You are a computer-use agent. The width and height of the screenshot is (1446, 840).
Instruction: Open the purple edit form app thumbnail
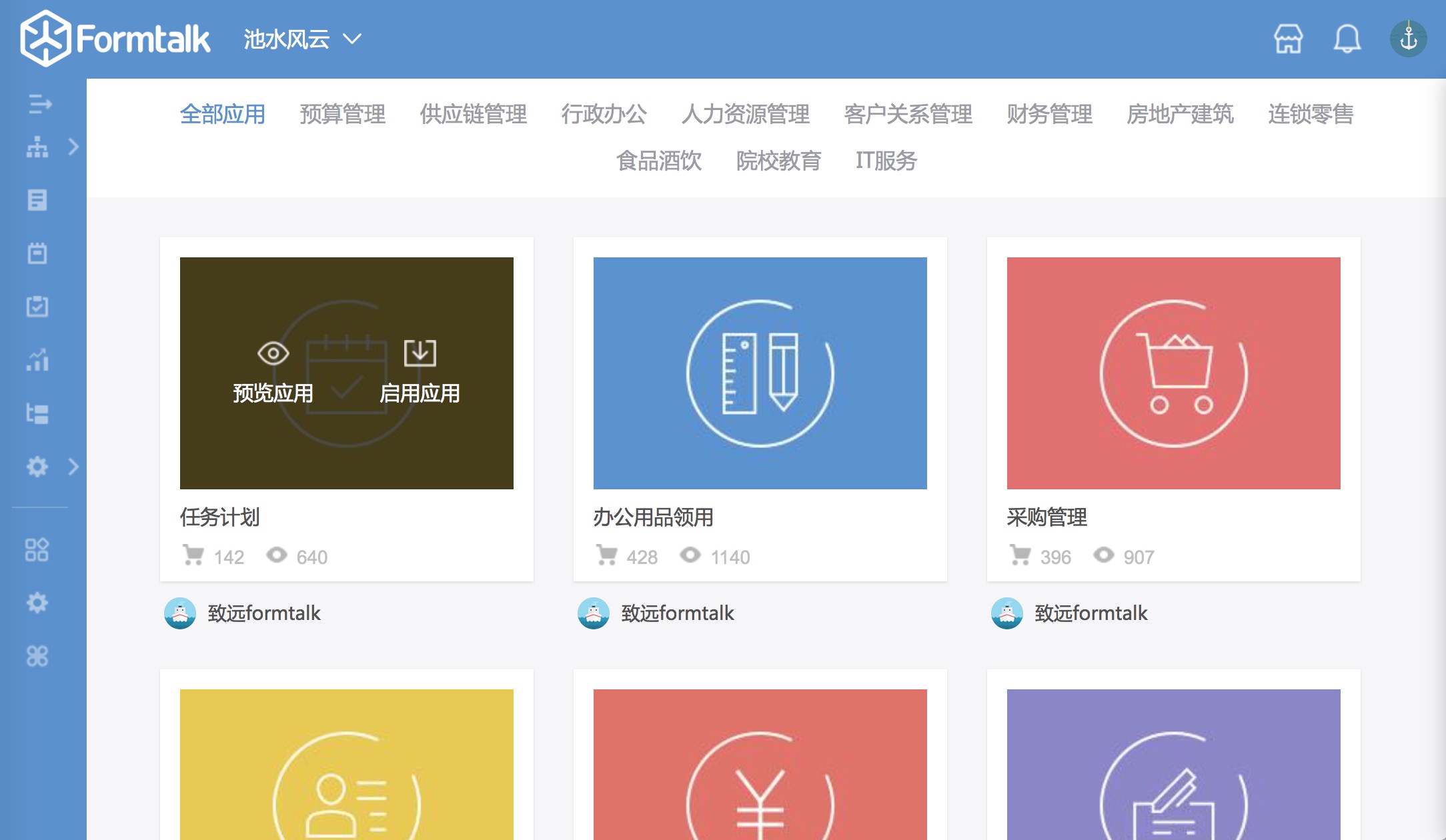click(x=1174, y=765)
